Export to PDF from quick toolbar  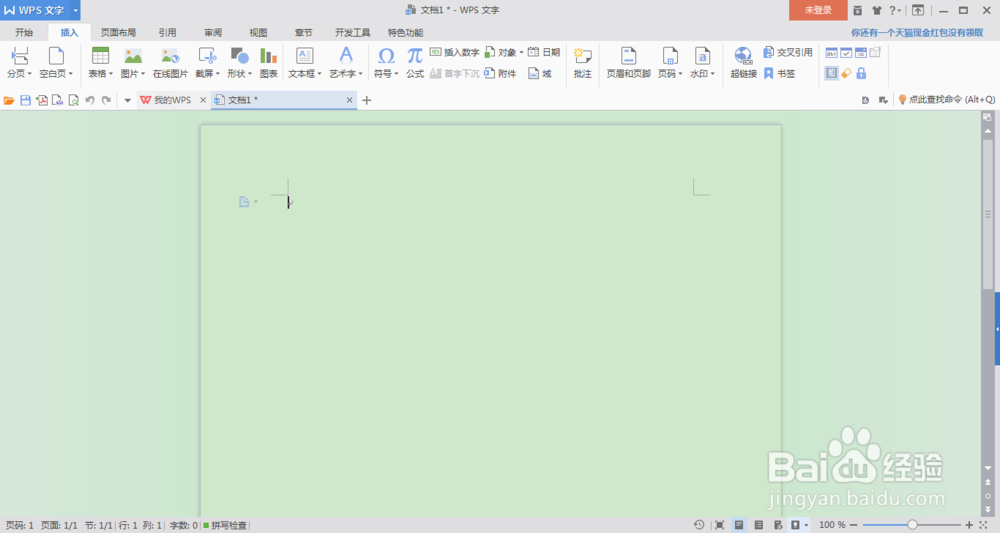tap(42, 100)
